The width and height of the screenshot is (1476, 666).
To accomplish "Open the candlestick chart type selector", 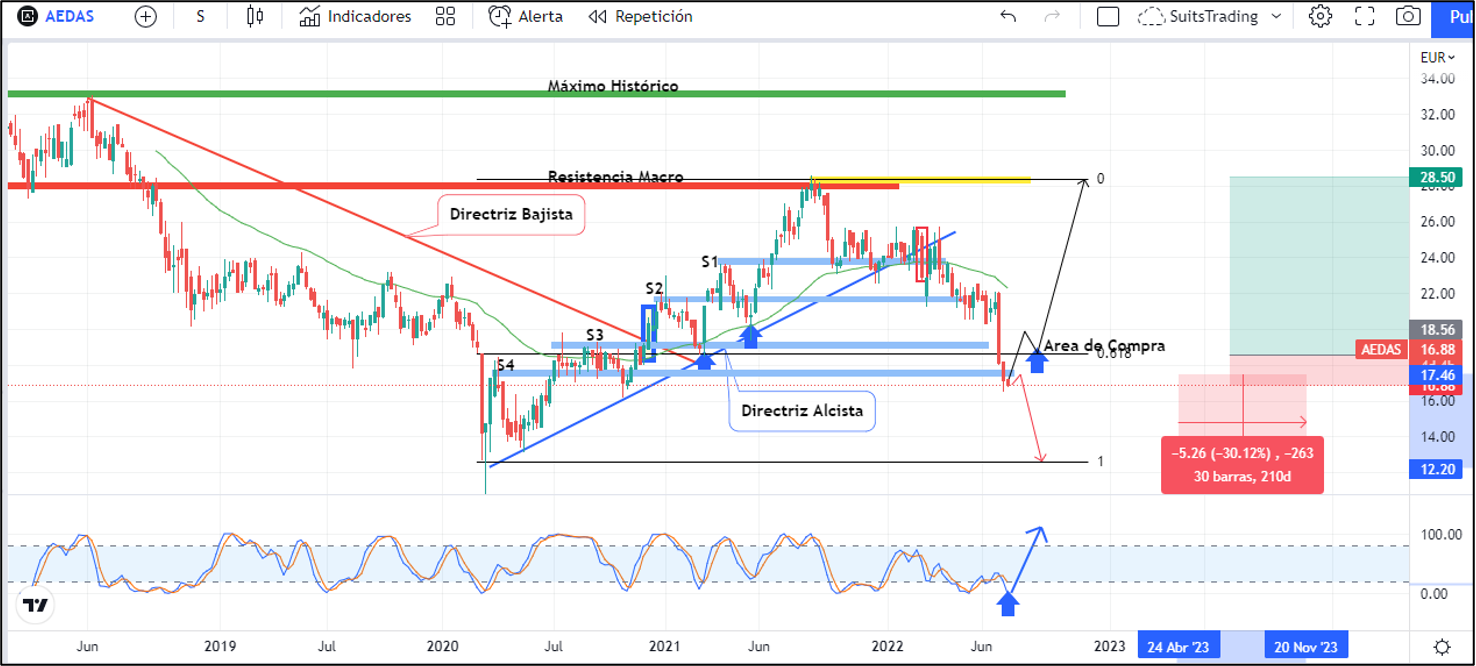I will pyautogui.click(x=255, y=17).
